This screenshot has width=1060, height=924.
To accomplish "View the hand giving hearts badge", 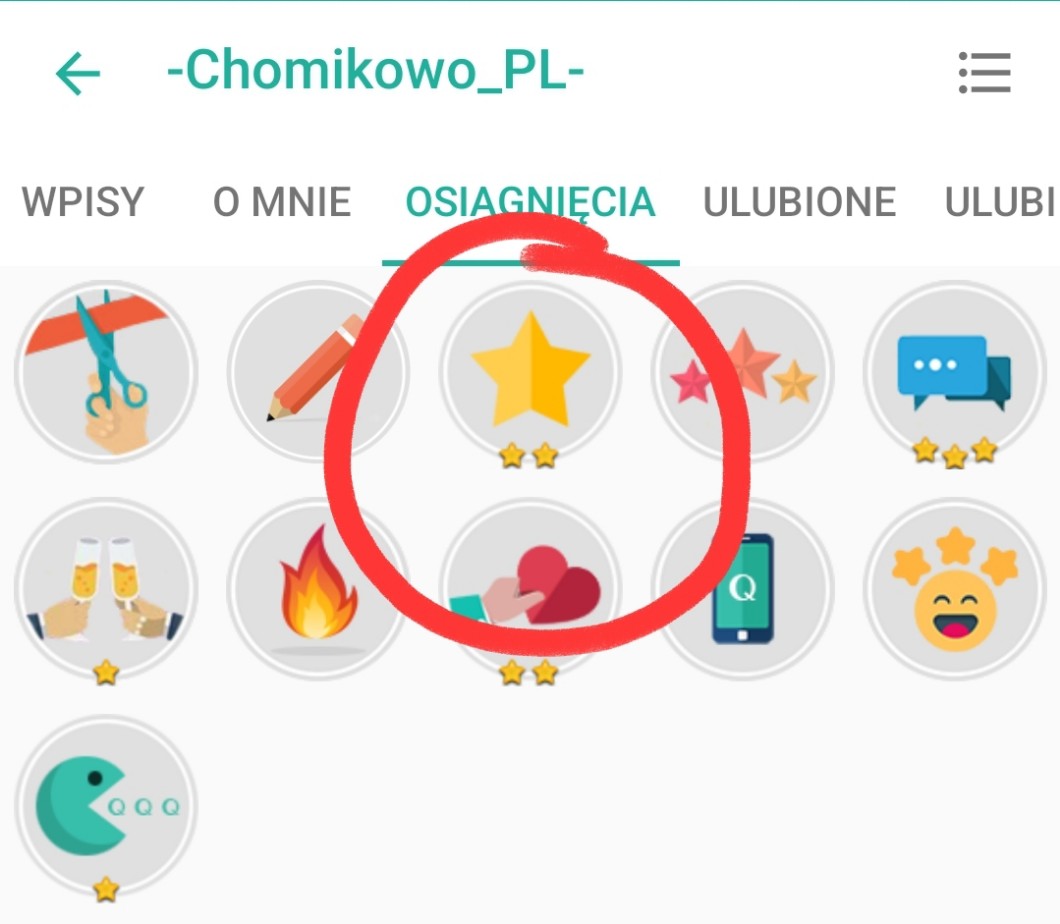I will point(530,589).
